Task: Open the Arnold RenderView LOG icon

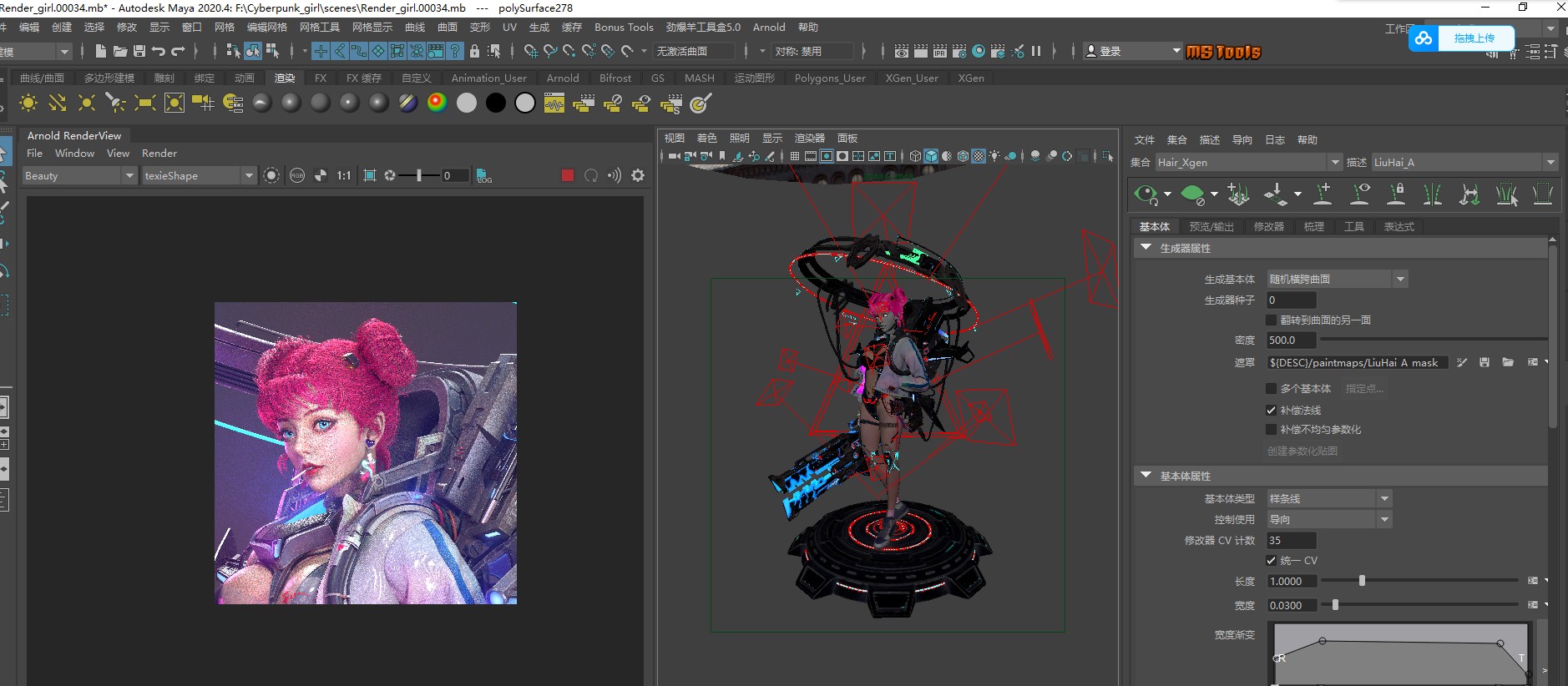Action: point(483,175)
